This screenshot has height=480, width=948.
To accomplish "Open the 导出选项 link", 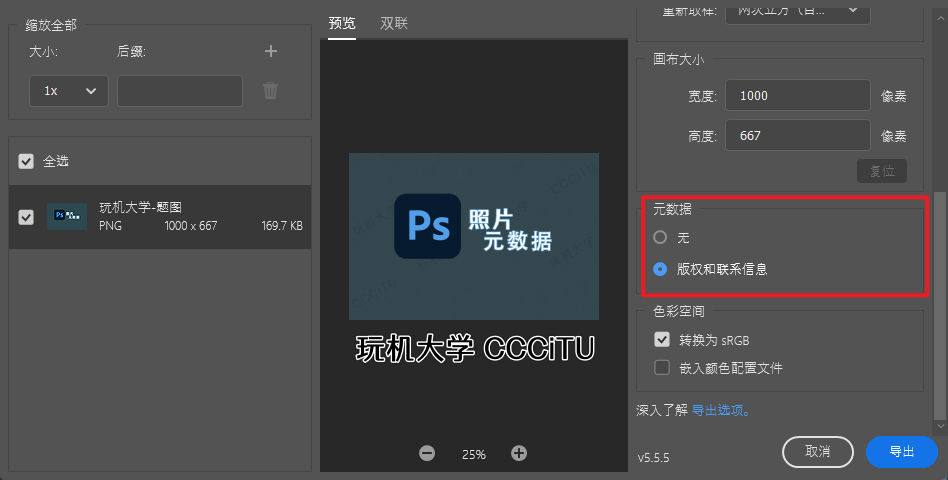I will (720, 410).
